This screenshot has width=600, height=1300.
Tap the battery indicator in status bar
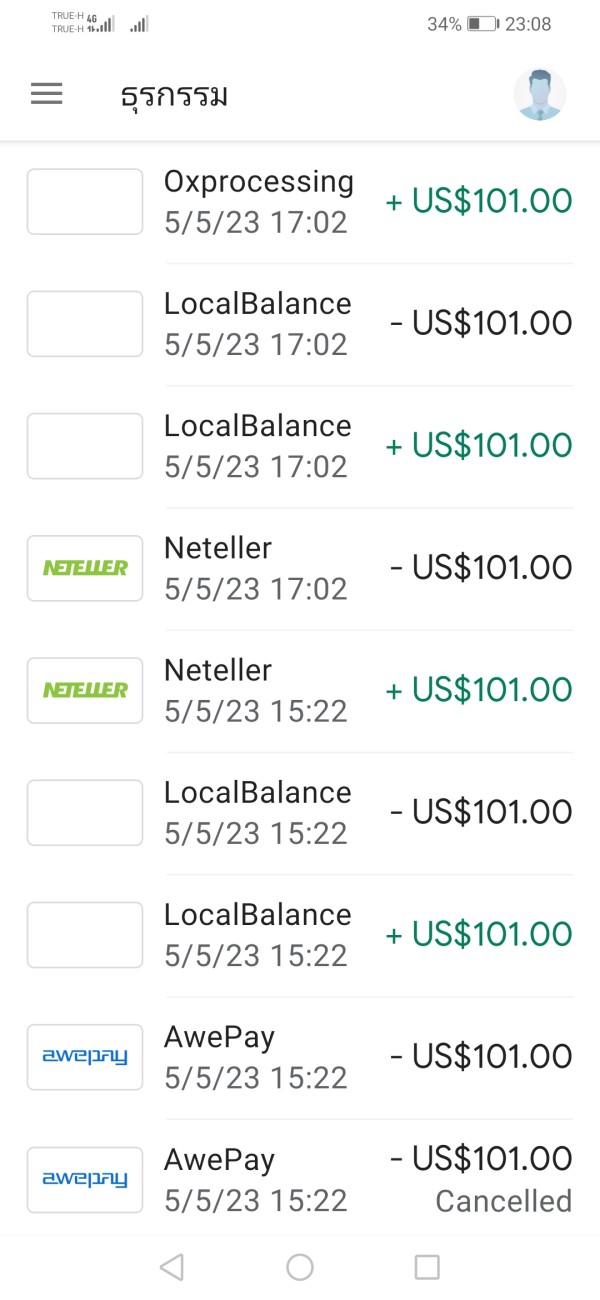click(481, 24)
